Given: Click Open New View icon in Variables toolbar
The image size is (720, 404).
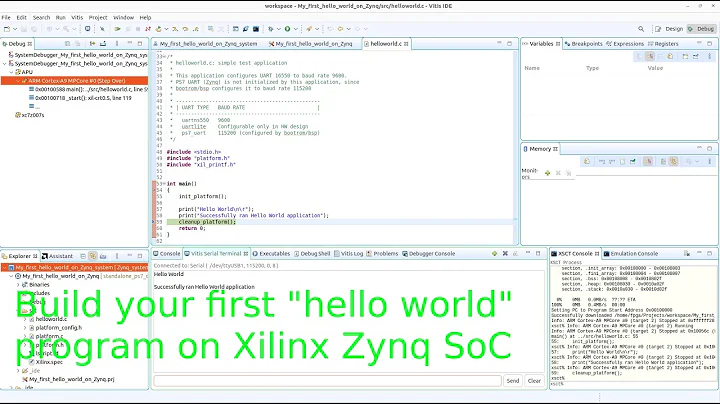Looking at the screenshot, I should pyautogui.click(x=686, y=56).
